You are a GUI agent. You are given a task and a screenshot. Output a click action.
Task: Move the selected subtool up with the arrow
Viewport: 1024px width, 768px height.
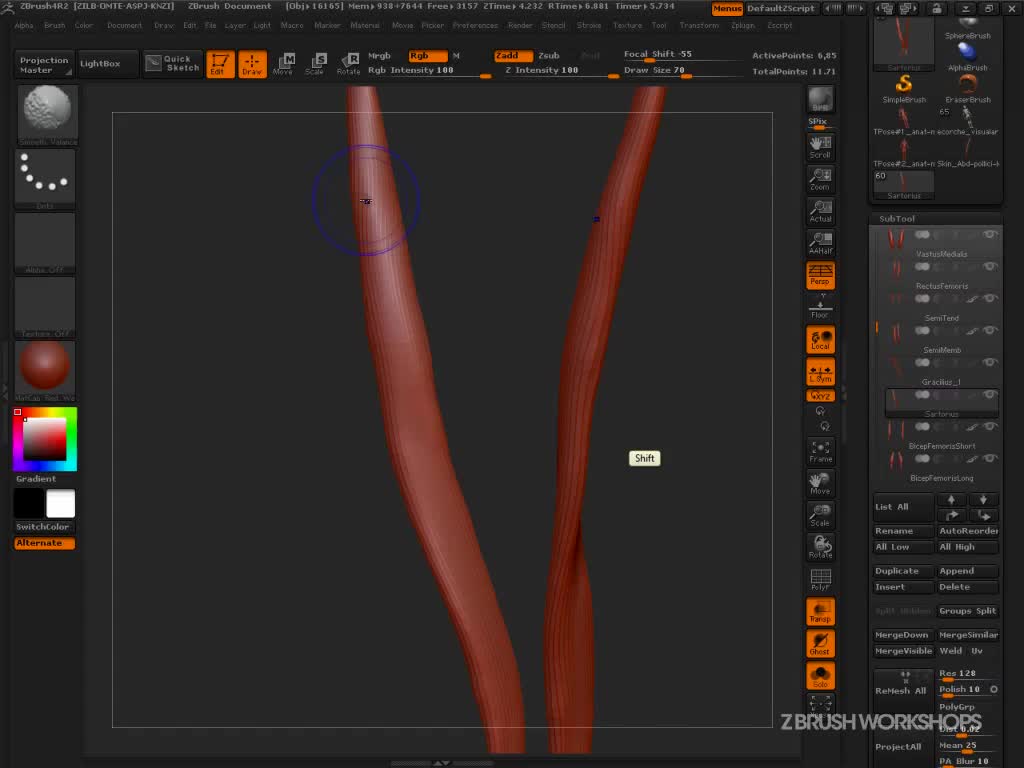pos(952,500)
